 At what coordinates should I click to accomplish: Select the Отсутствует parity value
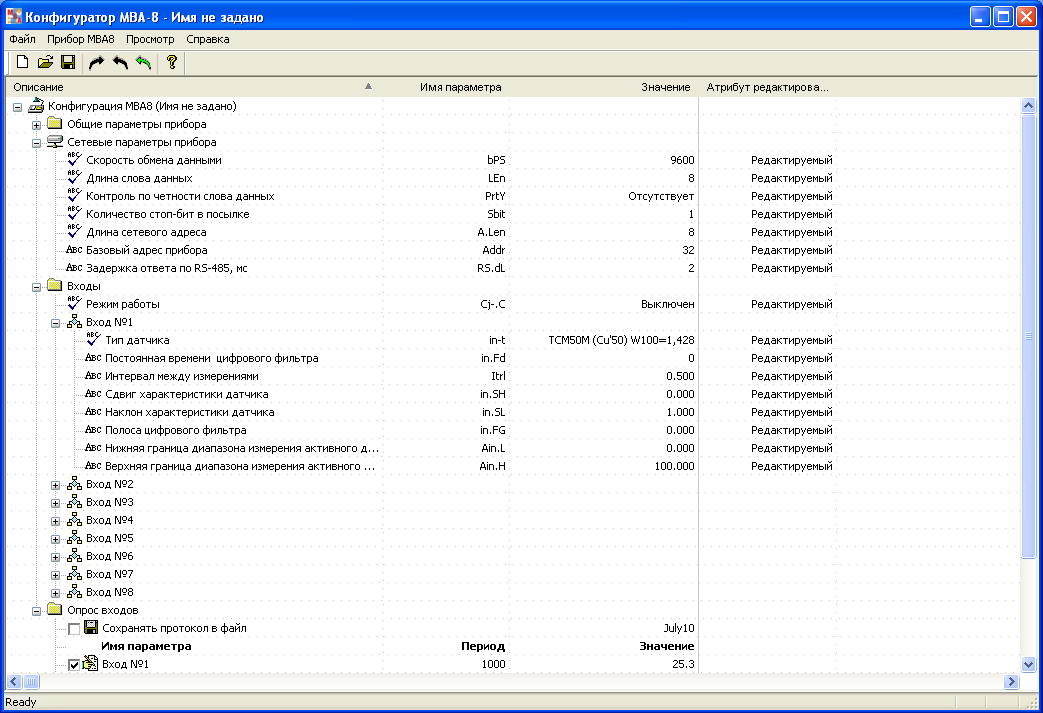[661, 196]
